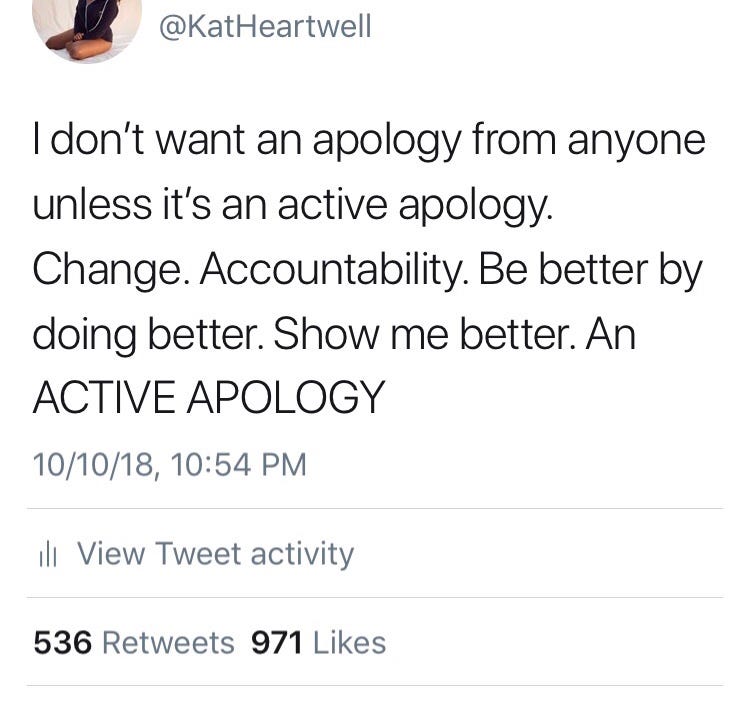The height and width of the screenshot is (702, 738).
Task: Click the ACTIVE APOLOGY text line
Action: [x=209, y=398]
